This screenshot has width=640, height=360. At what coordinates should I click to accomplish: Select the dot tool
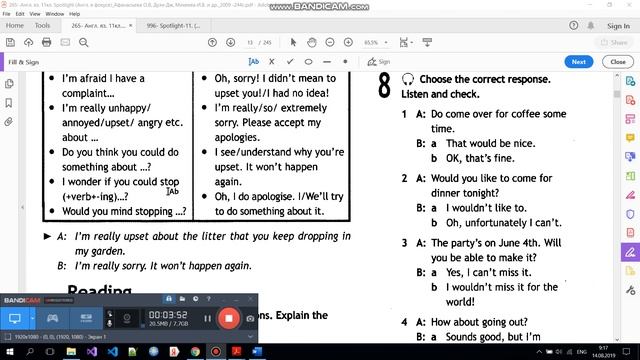pos(345,62)
